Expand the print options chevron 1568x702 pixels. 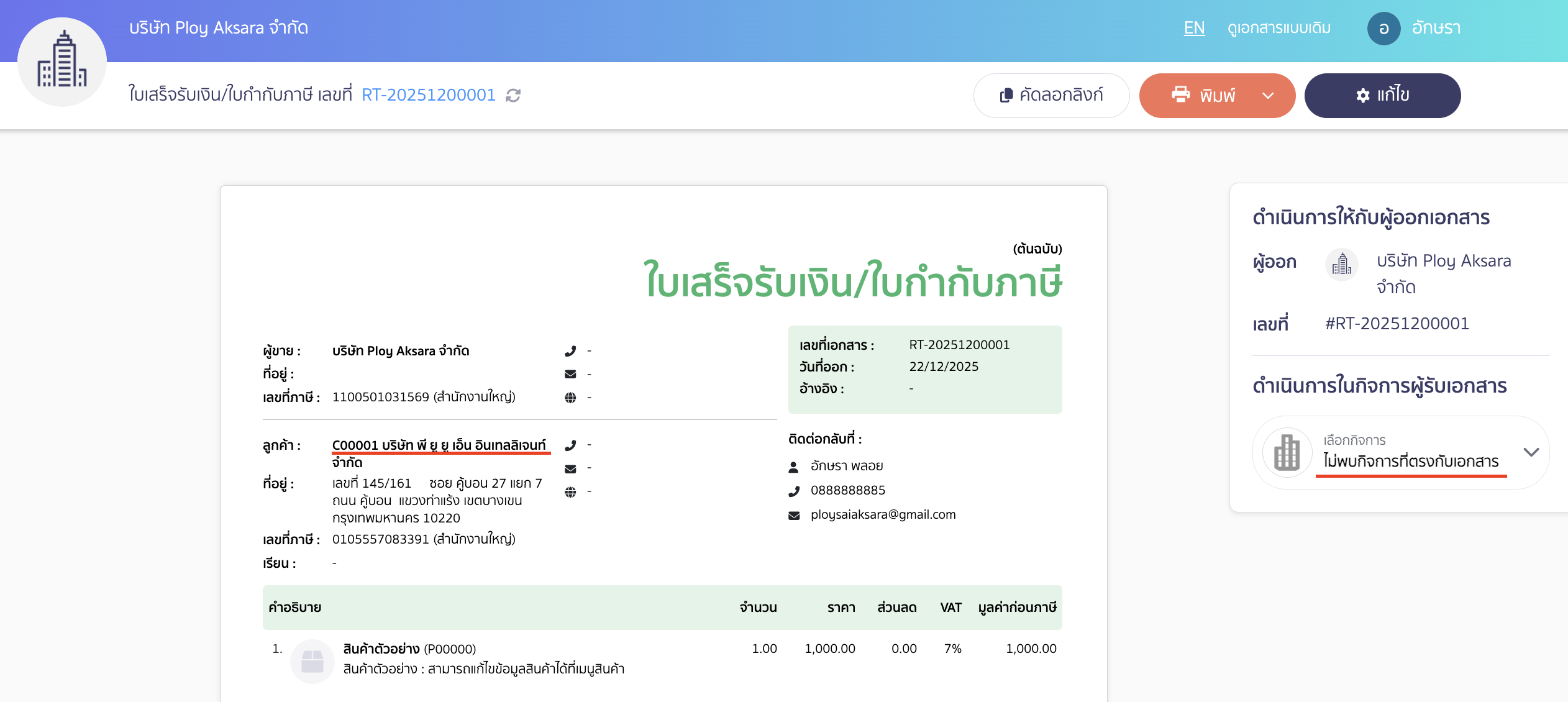(1267, 95)
